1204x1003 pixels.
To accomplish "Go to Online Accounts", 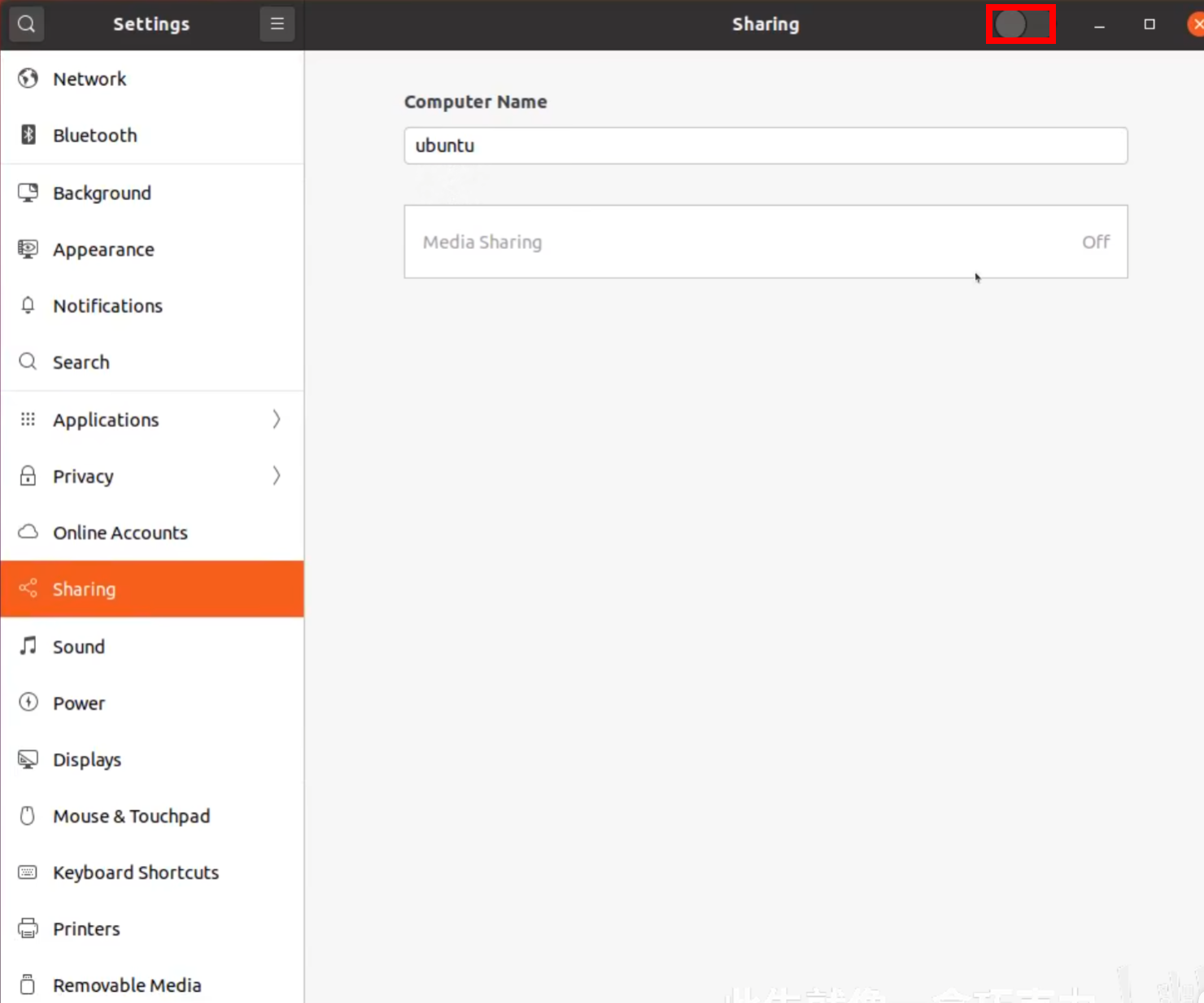I will coord(152,532).
